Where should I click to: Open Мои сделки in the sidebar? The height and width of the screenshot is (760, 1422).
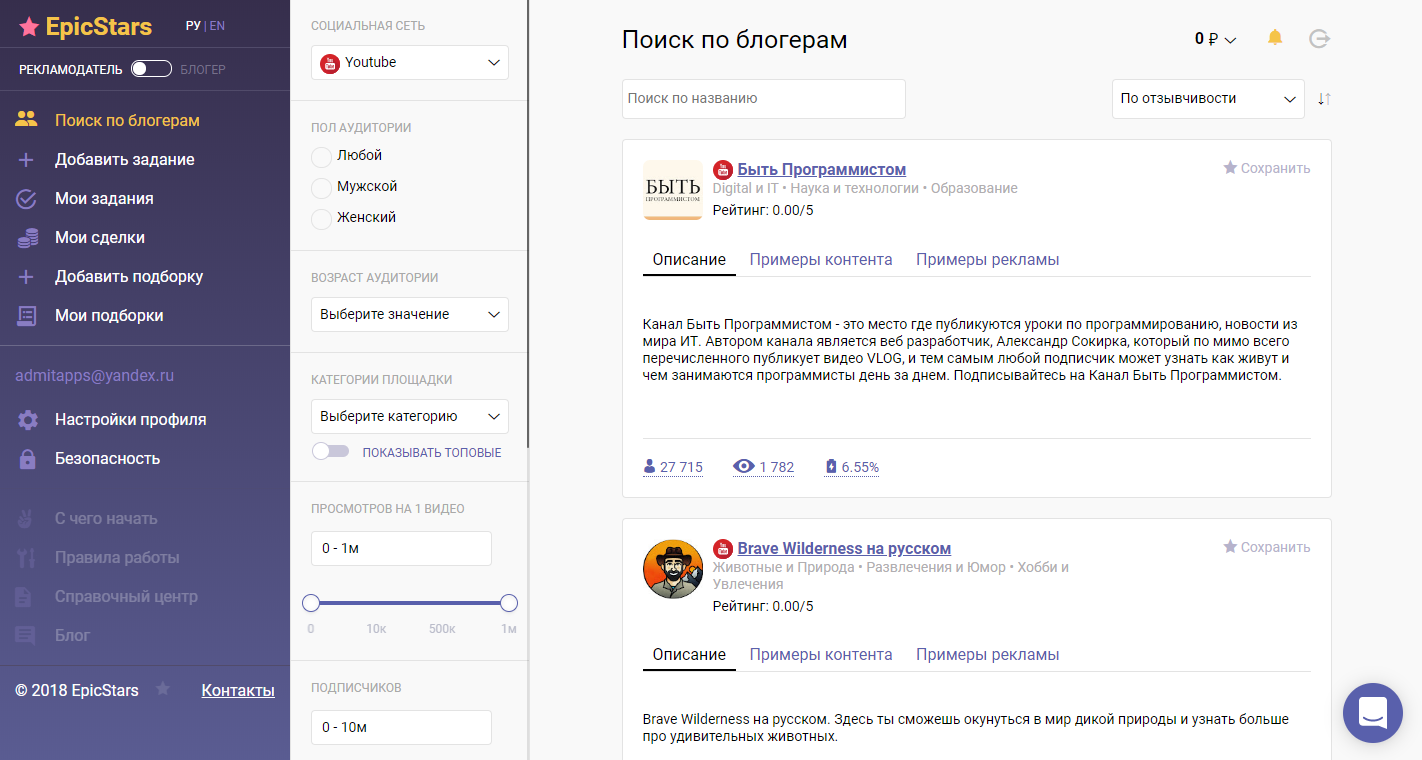pos(99,237)
